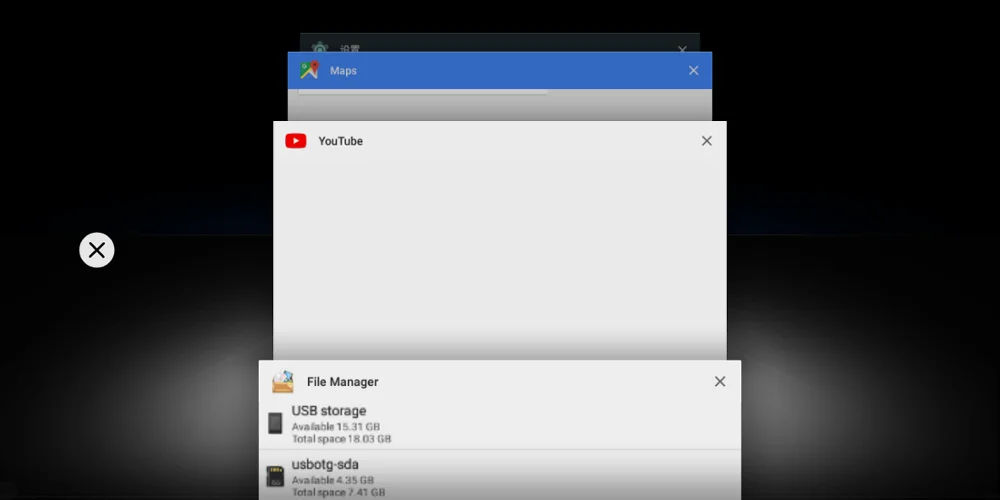Open the Maps card preview area
Image resolution: width=1000 pixels, height=500 pixels.
pyautogui.click(x=500, y=105)
